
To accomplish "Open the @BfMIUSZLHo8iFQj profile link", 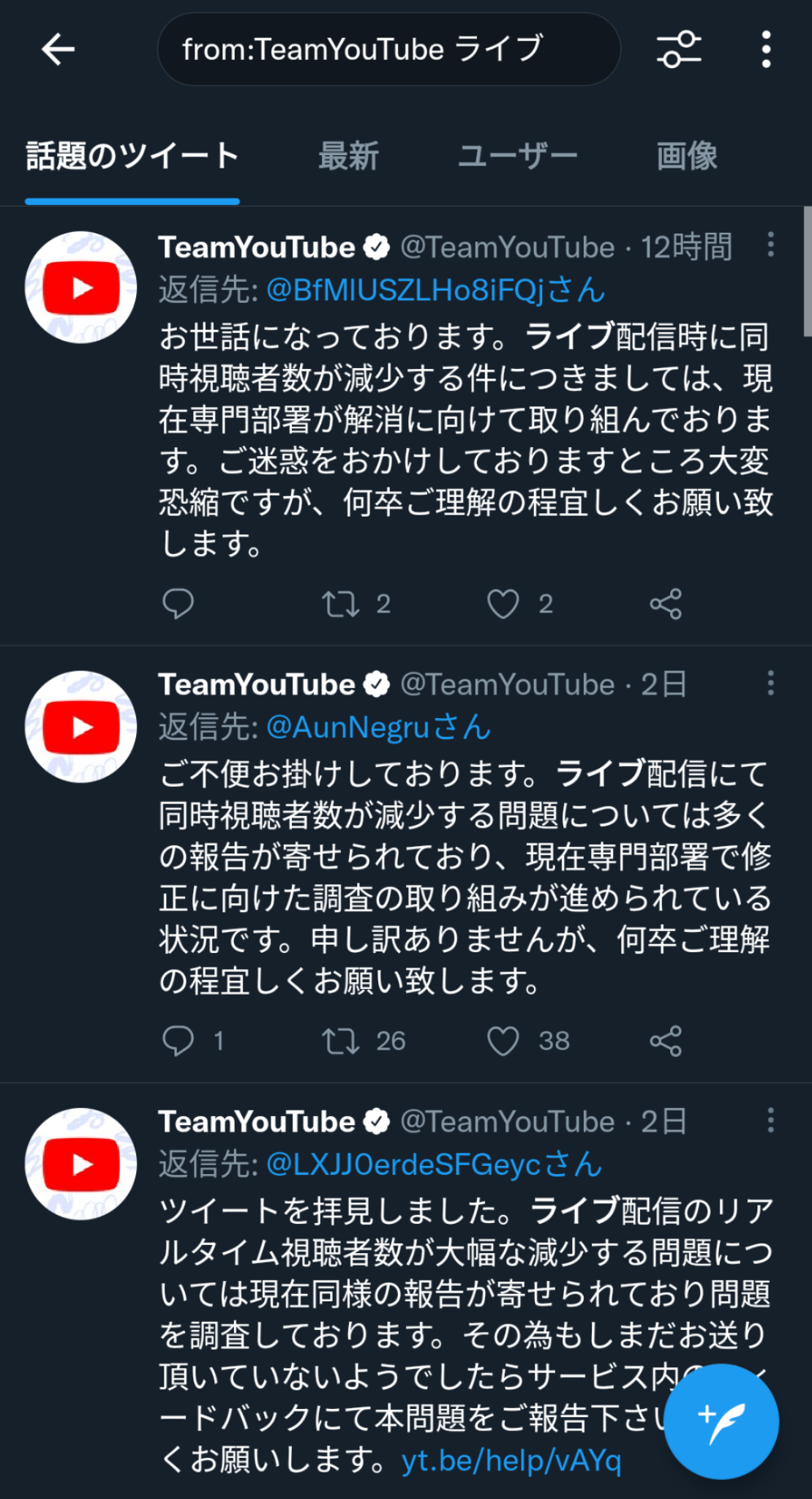I will (435, 291).
